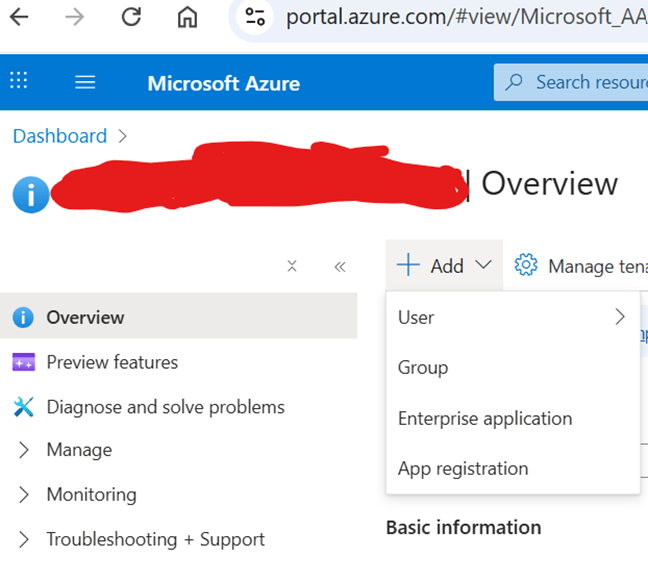Image resolution: width=648 pixels, height=582 pixels.
Task: Select Group from the Add menu
Action: (x=423, y=367)
